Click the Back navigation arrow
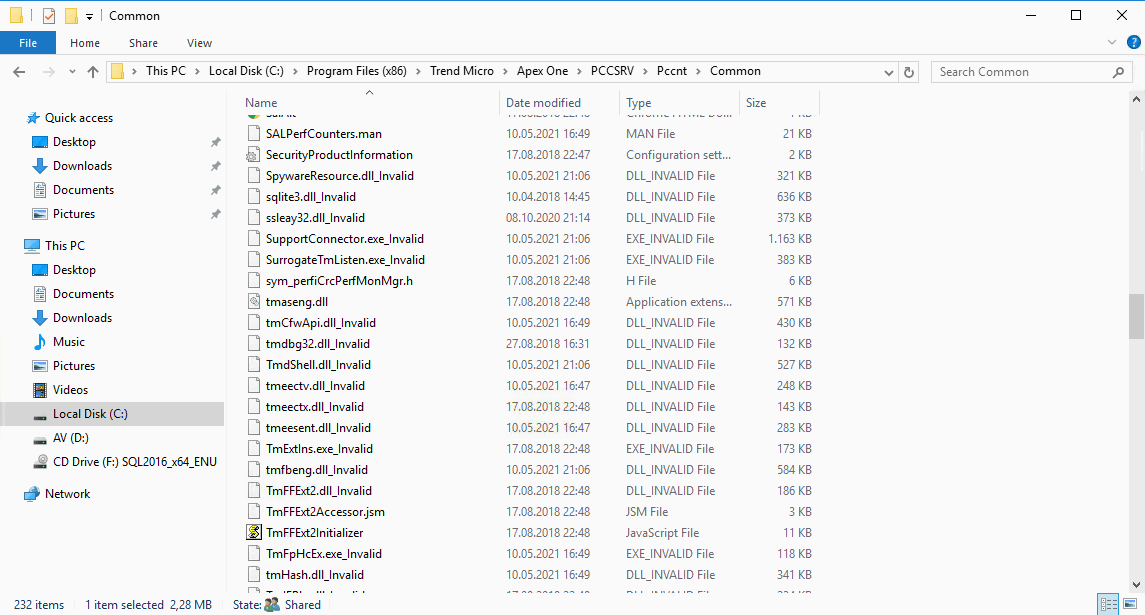 click(x=19, y=72)
